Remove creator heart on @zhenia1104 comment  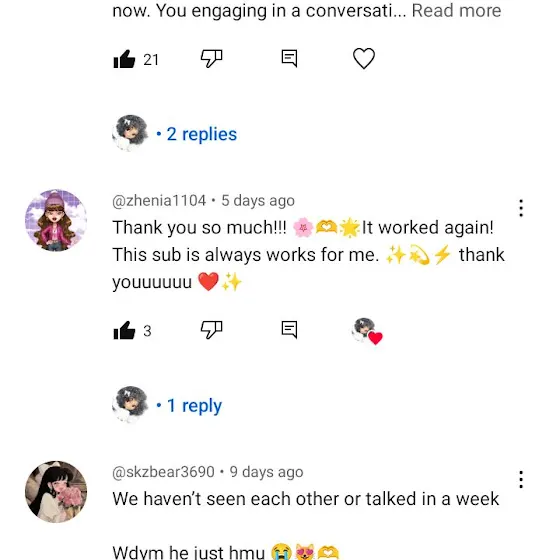[367, 331]
